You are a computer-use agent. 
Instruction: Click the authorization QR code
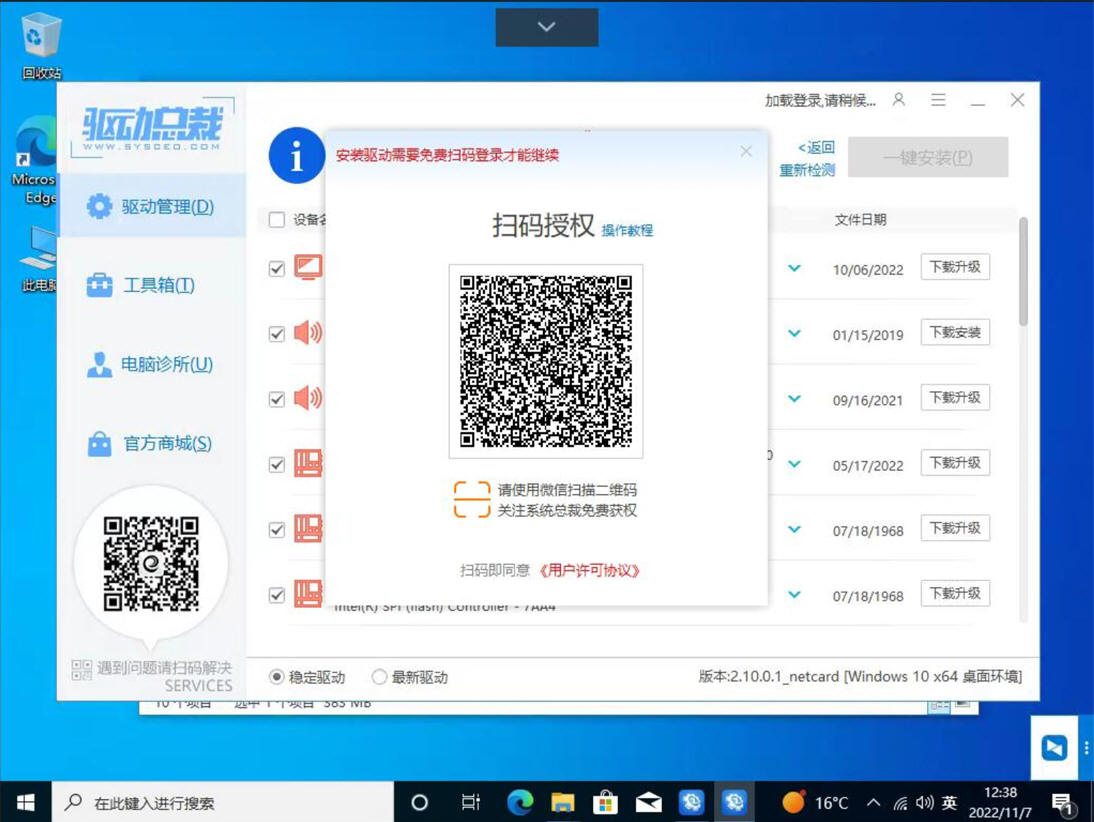[x=546, y=361]
